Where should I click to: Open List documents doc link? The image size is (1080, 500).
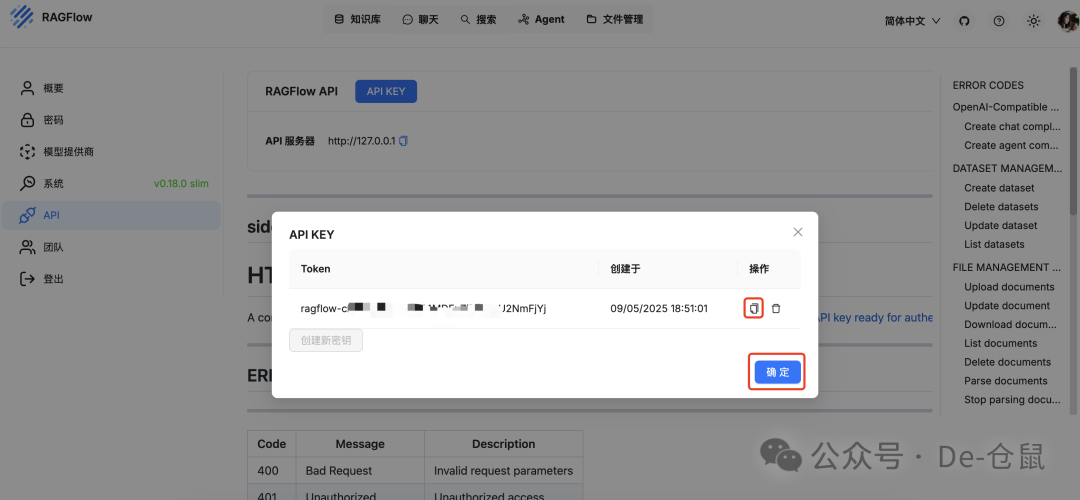click(x=1001, y=343)
